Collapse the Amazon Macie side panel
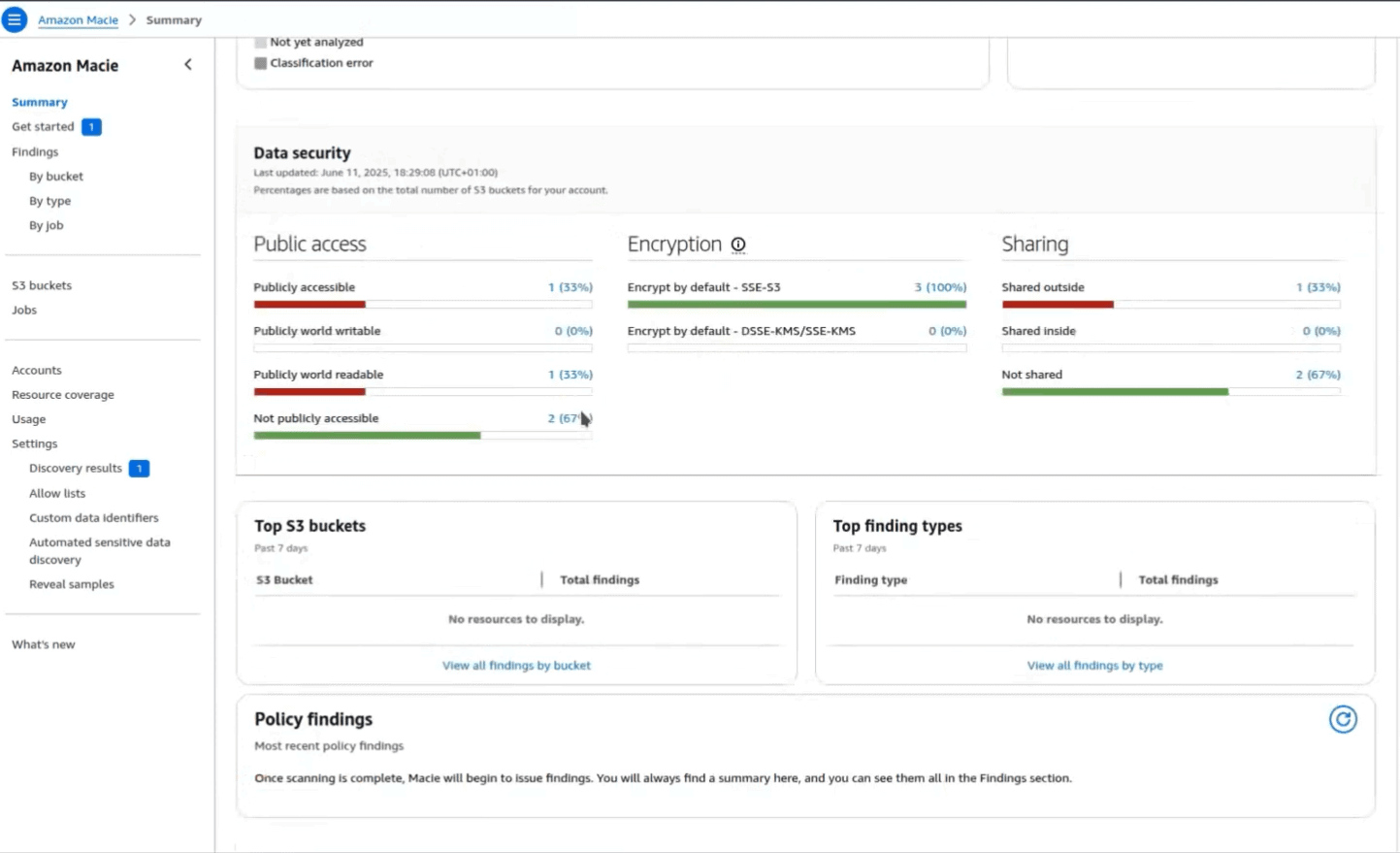Screen dimensions: 1400x853 pyautogui.click(x=188, y=65)
